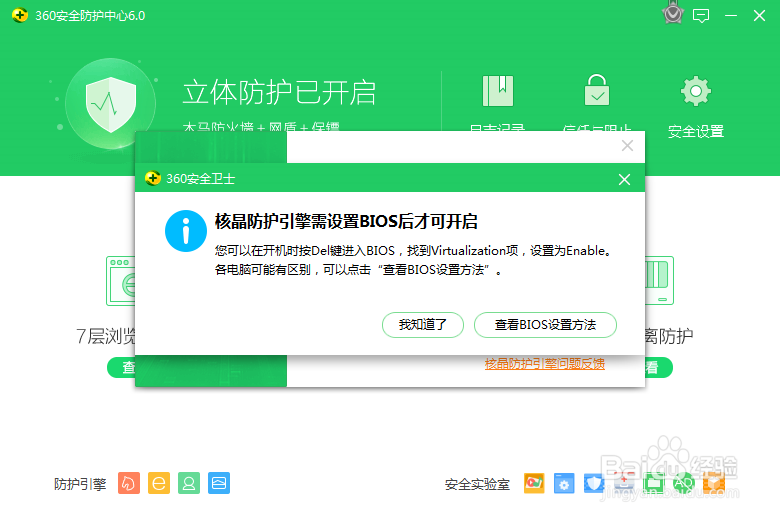Click the shield protection status icon
The image size is (783, 519).
(x=111, y=104)
